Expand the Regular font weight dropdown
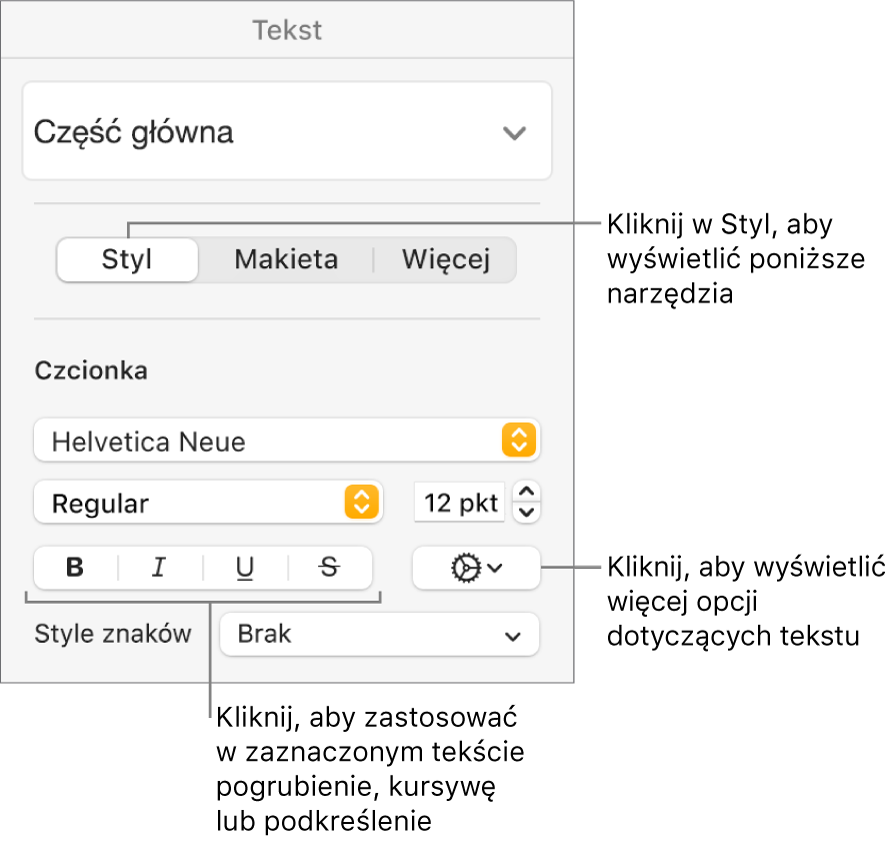Image resolution: width=896 pixels, height=843 pixels. coord(208,503)
